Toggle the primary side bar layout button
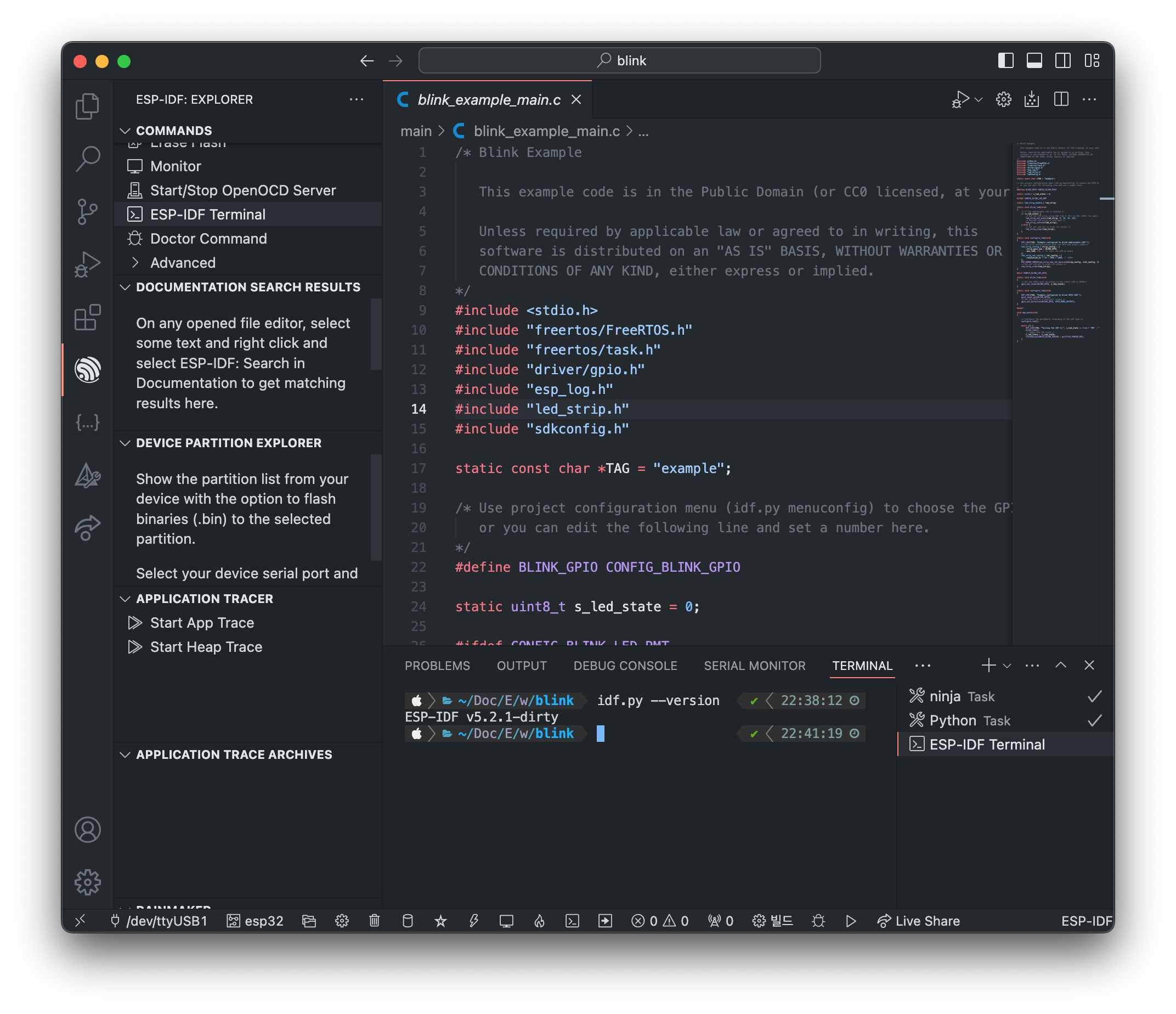The height and width of the screenshot is (1014, 1176). click(x=1005, y=61)
